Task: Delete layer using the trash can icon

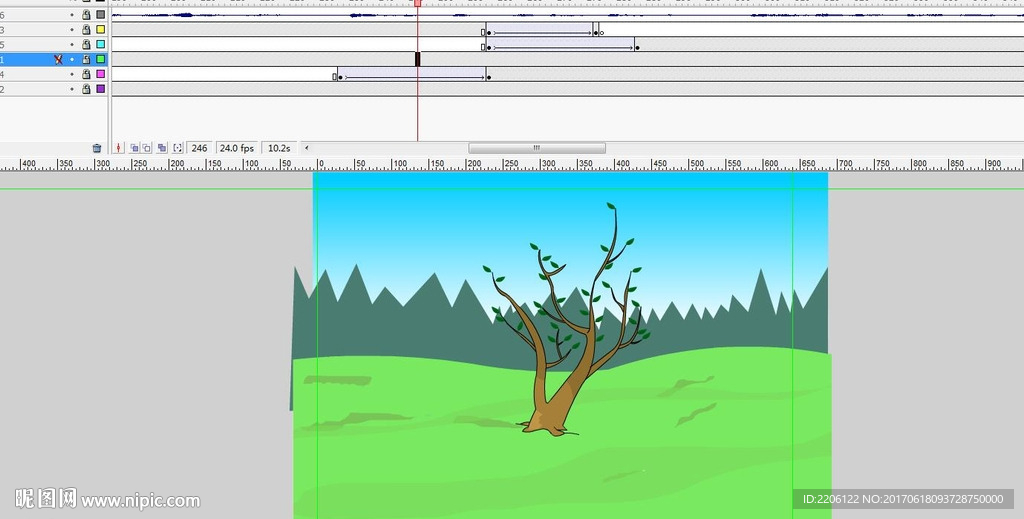Action: tap(97, 148)
